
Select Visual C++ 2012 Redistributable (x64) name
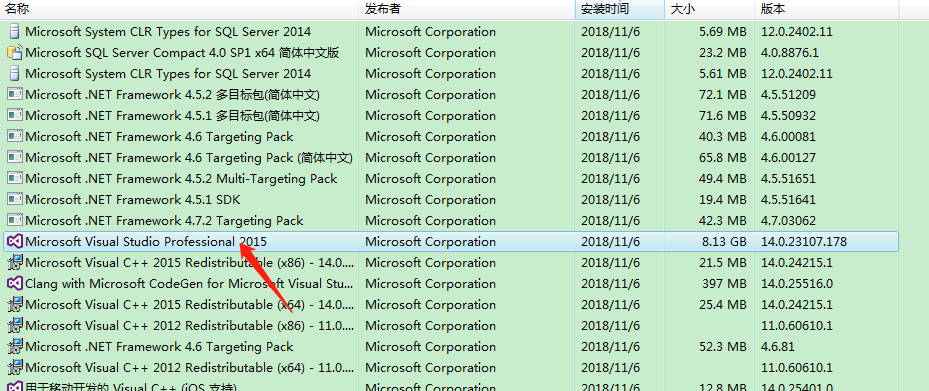(x=190, y=367)
